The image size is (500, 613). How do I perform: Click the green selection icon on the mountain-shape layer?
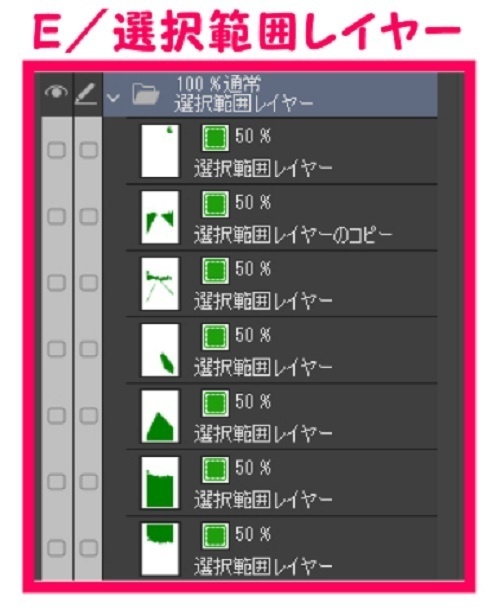pyautogui.click(x=215, y=403)
